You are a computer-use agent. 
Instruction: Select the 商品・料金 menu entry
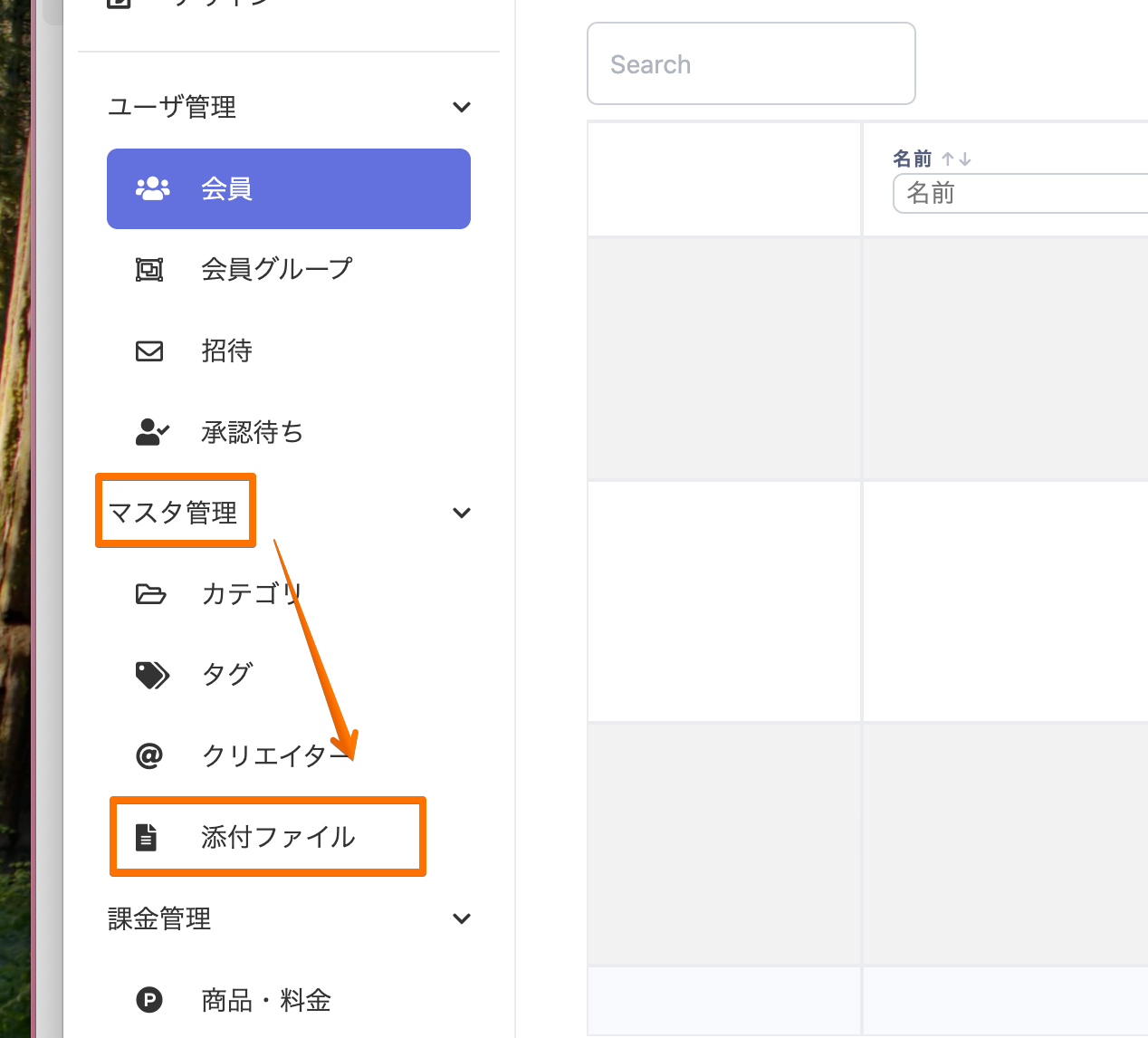point(266,1000)
